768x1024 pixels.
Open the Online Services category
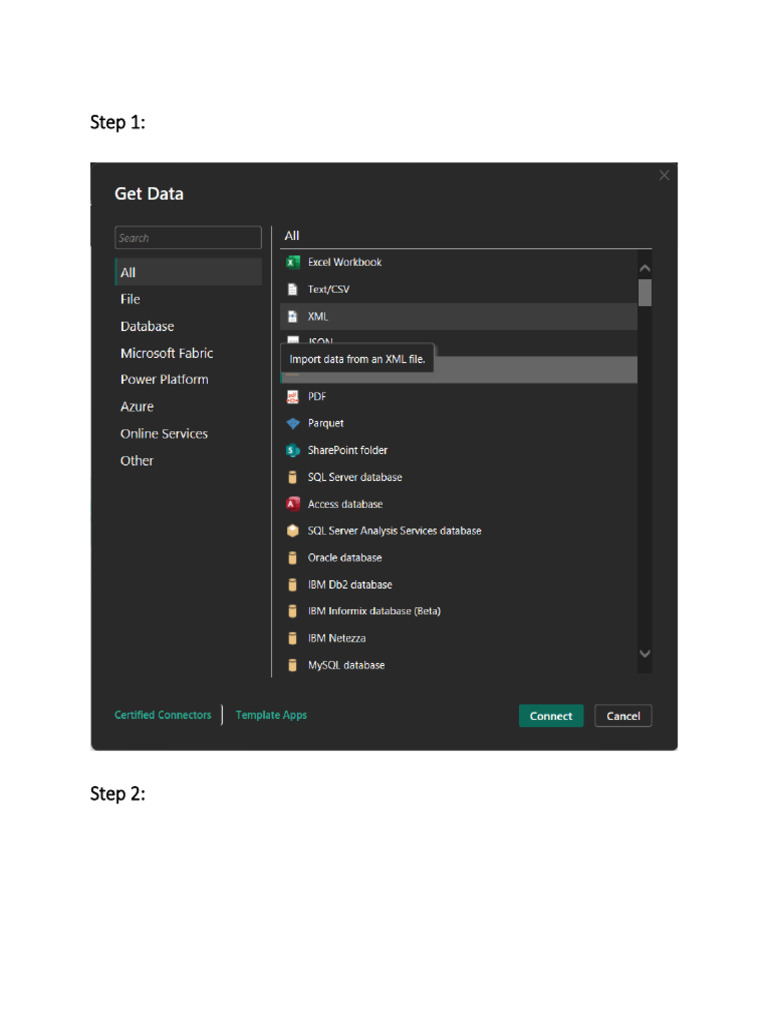(x=188, y=434)
